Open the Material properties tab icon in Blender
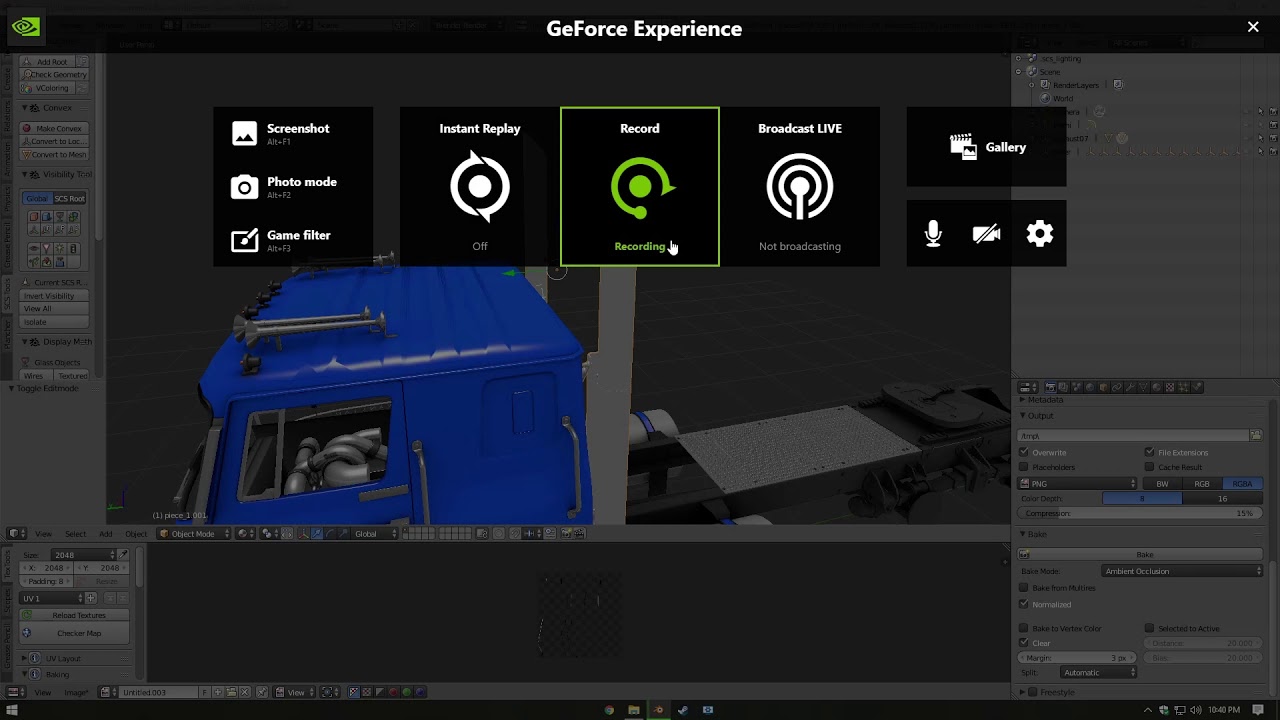Viewport: 1280px width, 720px height. 1157,387
